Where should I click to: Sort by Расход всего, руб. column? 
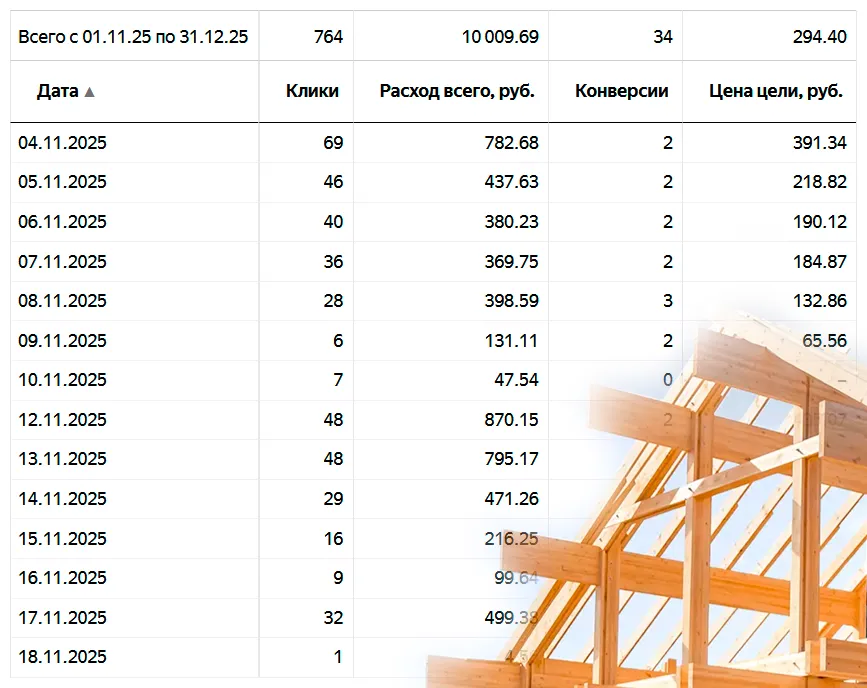pyautogui.click(x=457, y=90)
